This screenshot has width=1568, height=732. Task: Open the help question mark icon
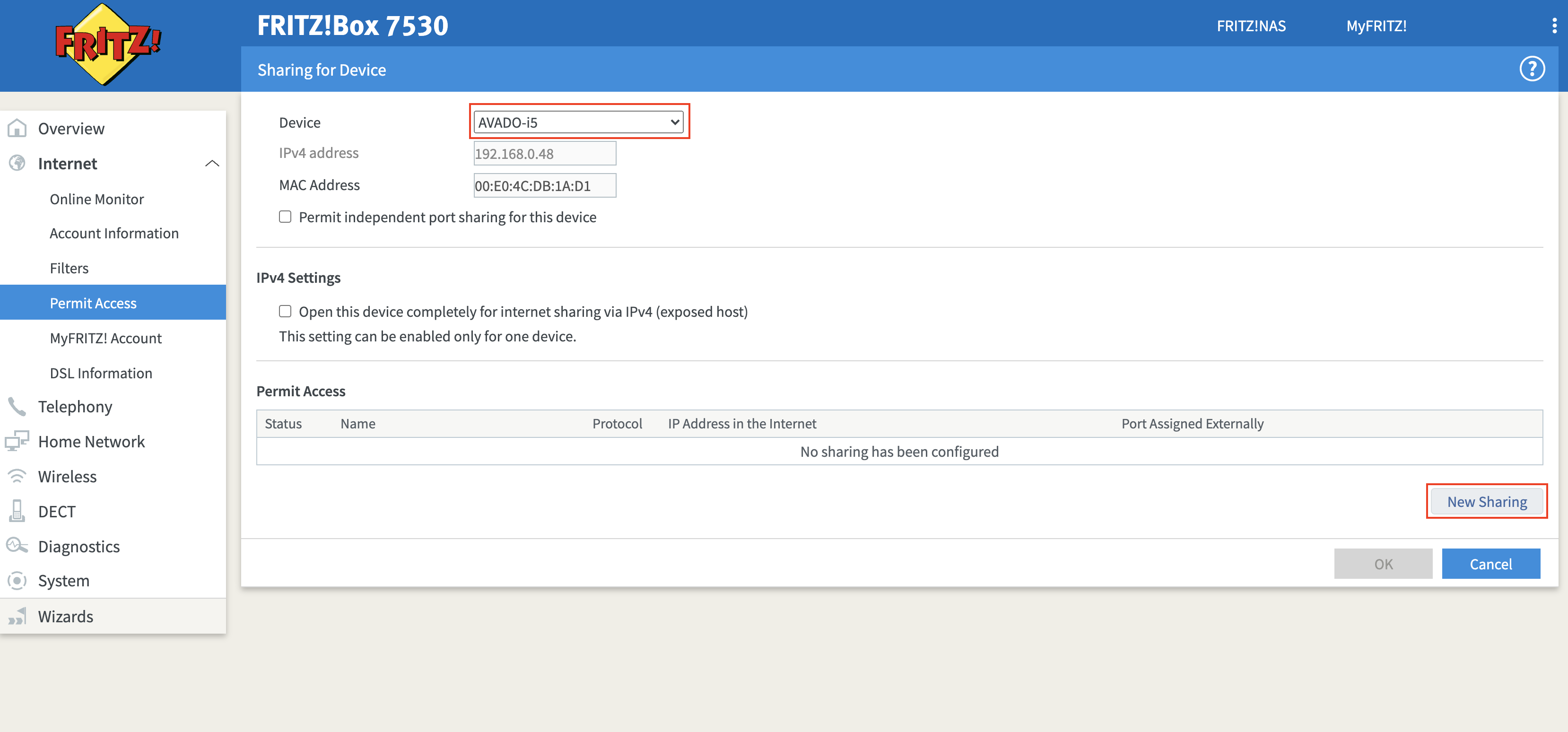[x=1532, y=69]
